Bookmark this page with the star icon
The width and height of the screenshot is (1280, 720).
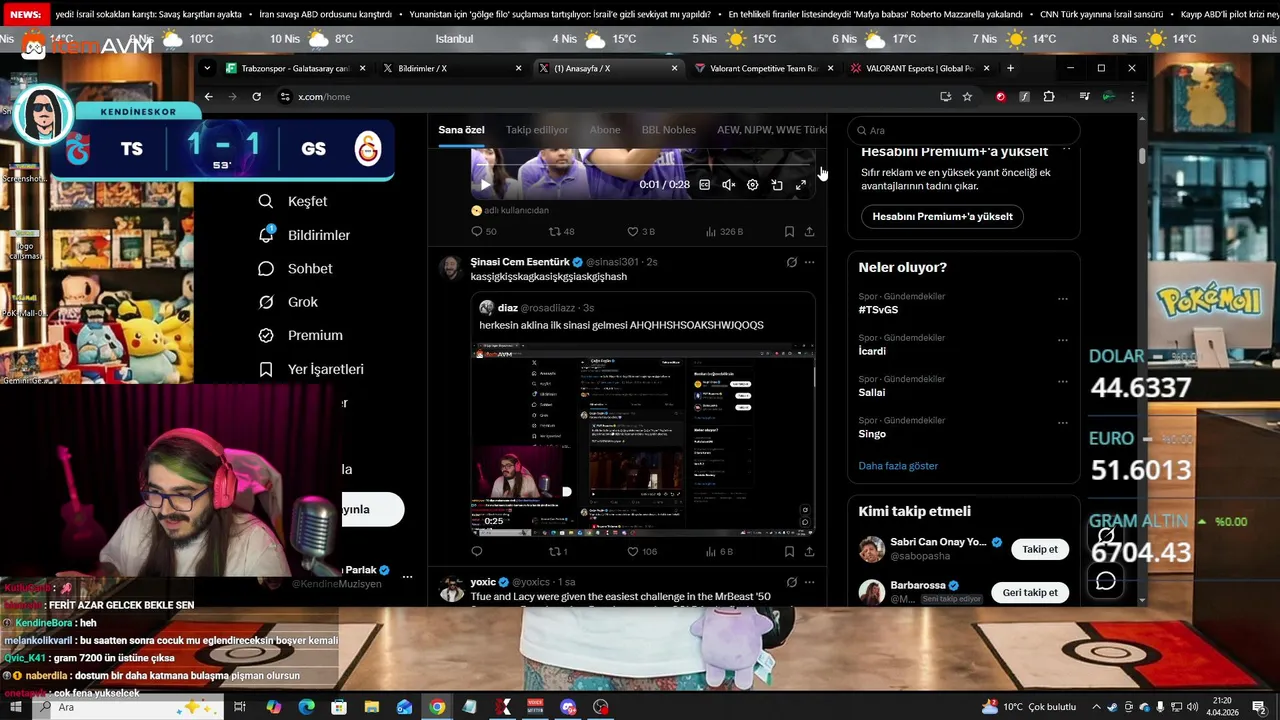(967, 97)
